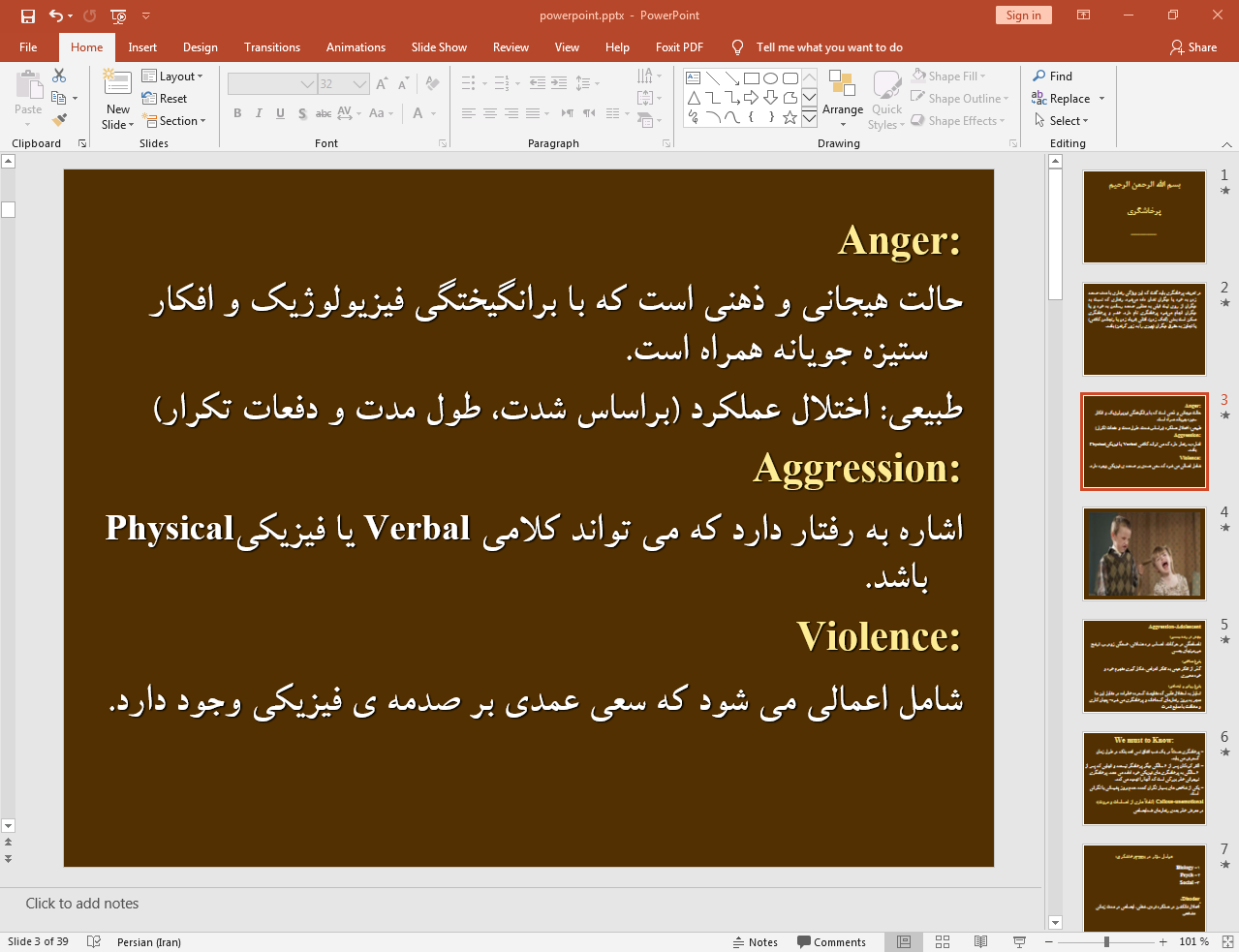
Task: Click the Cut scissors icon
Action: 59,76
